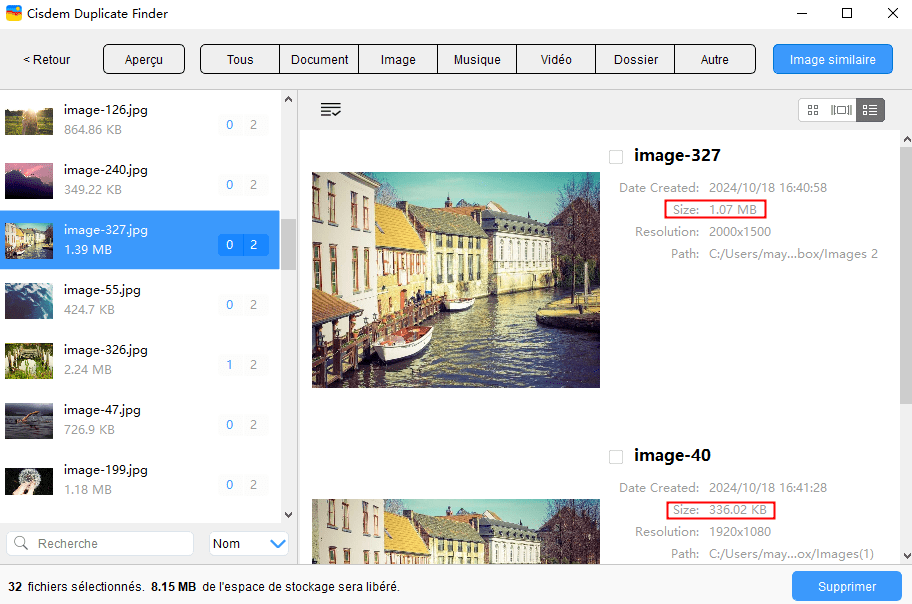Select image-326.jpg in the list

point(140,360)
